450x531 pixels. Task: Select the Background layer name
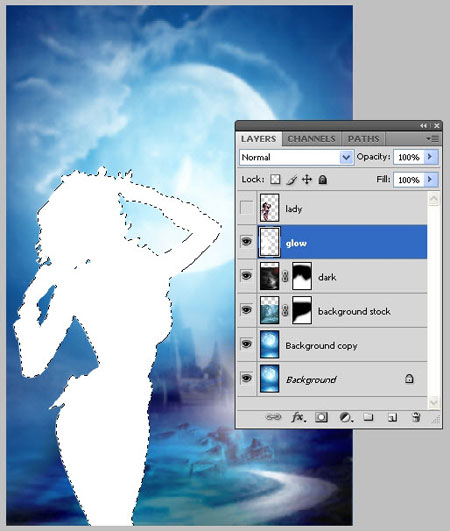click(311, 380)
